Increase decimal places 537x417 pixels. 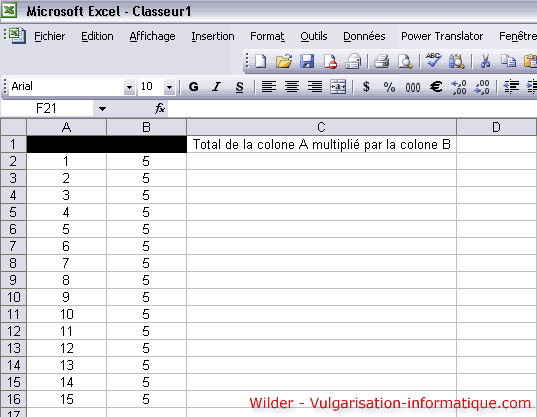[x=459, y=87]
